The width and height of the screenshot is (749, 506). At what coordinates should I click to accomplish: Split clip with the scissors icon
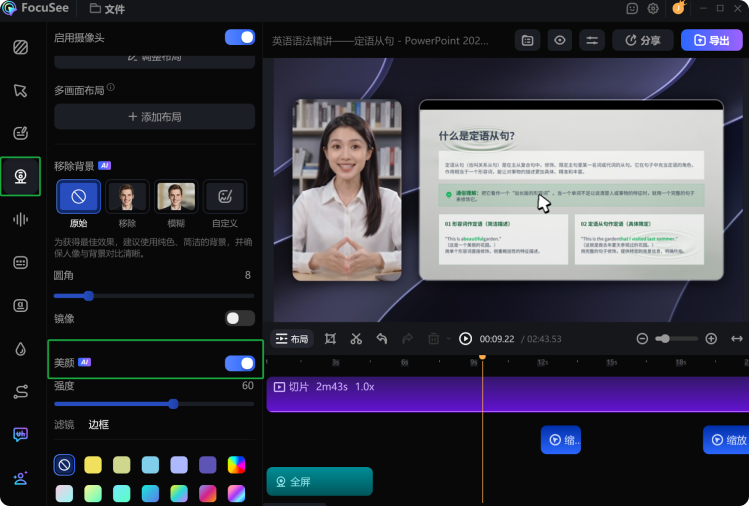tap(356, 339)
